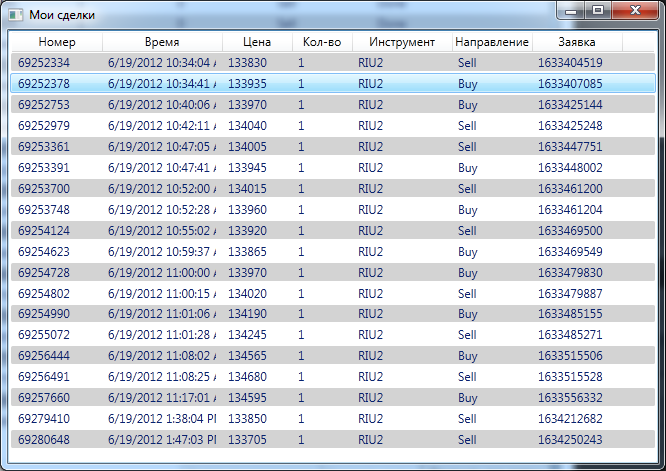The width and height of the screenshot is (666, 471).
Task: Click Sell direction in row 69253700
Action: click(467, 189)
